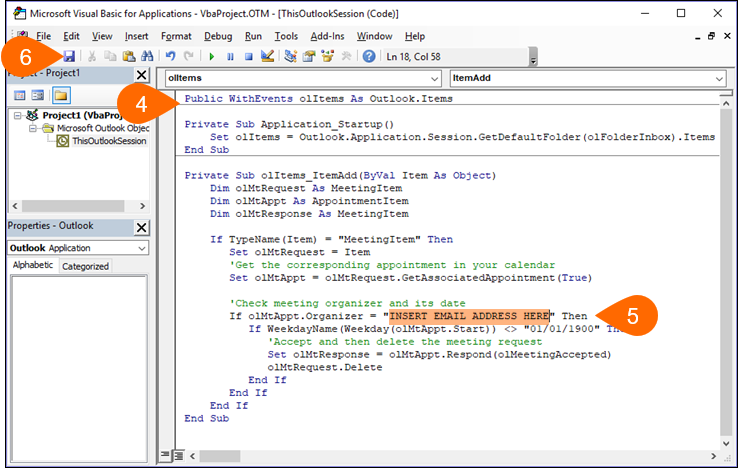The image size is (738, 468).
Task: Open the olItems object dropdown
Action: [435, 79]
